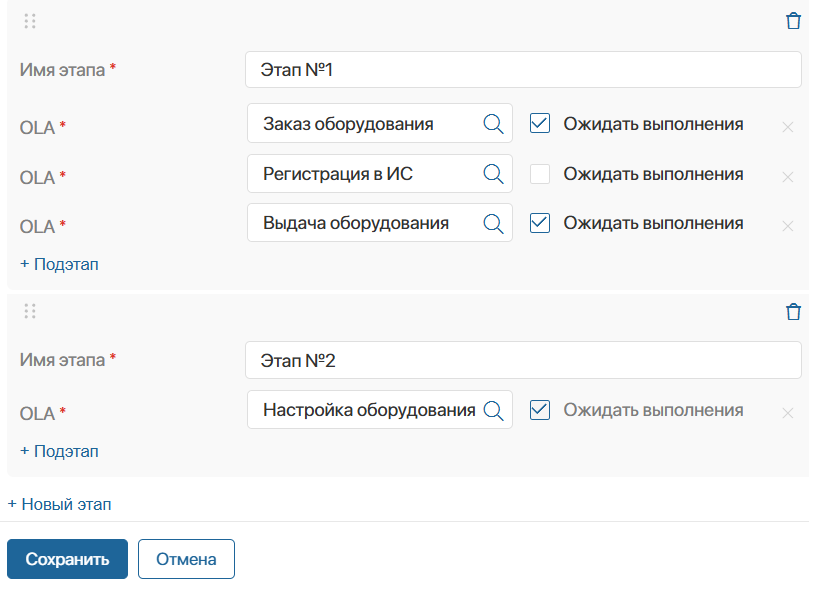Remove the Выдача оборудования OLA row

[787, 226]
